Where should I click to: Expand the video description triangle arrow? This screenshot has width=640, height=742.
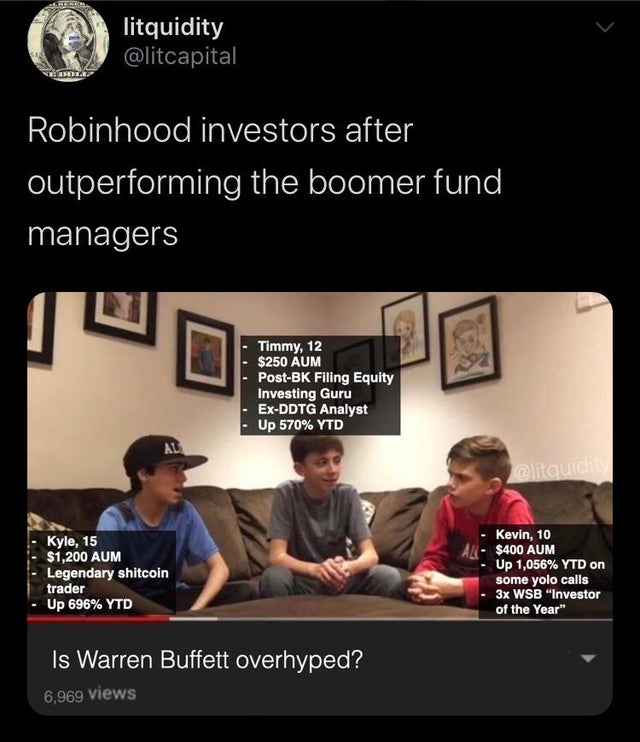(587, 659)
